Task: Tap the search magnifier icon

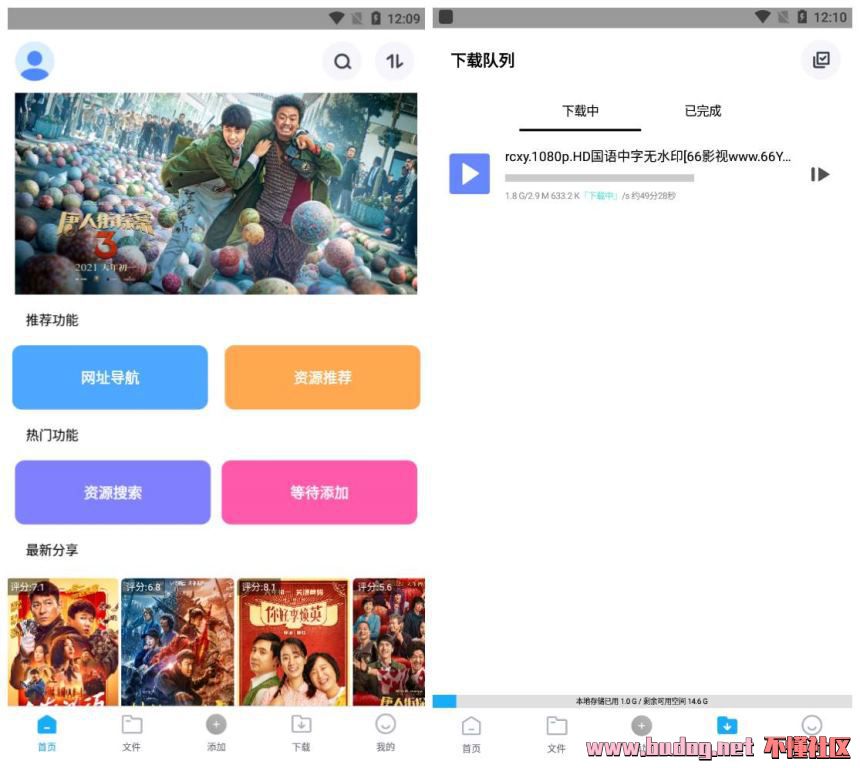Action: pyautogui.click(x=343, y=61)
